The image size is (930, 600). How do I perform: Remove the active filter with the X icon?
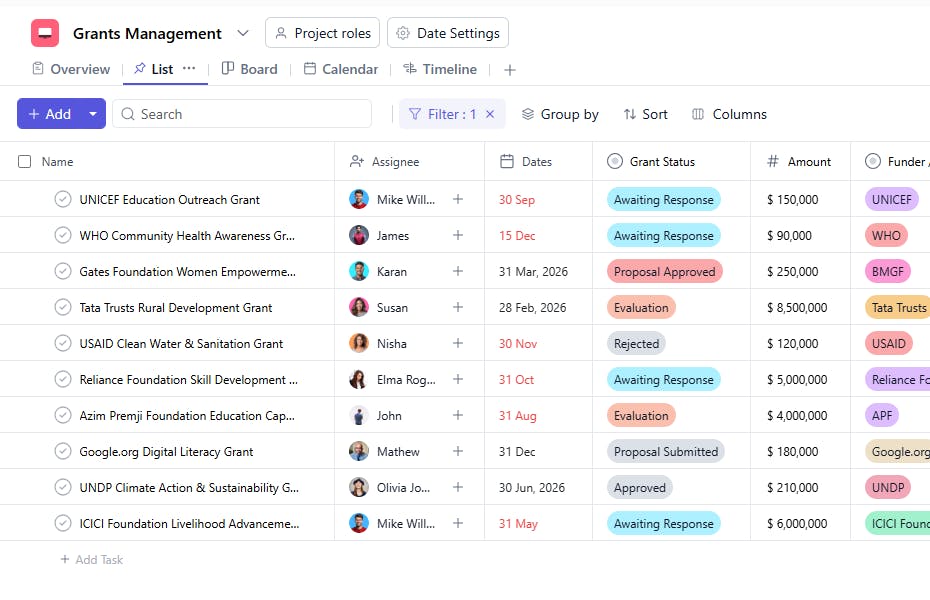[490, 114]
